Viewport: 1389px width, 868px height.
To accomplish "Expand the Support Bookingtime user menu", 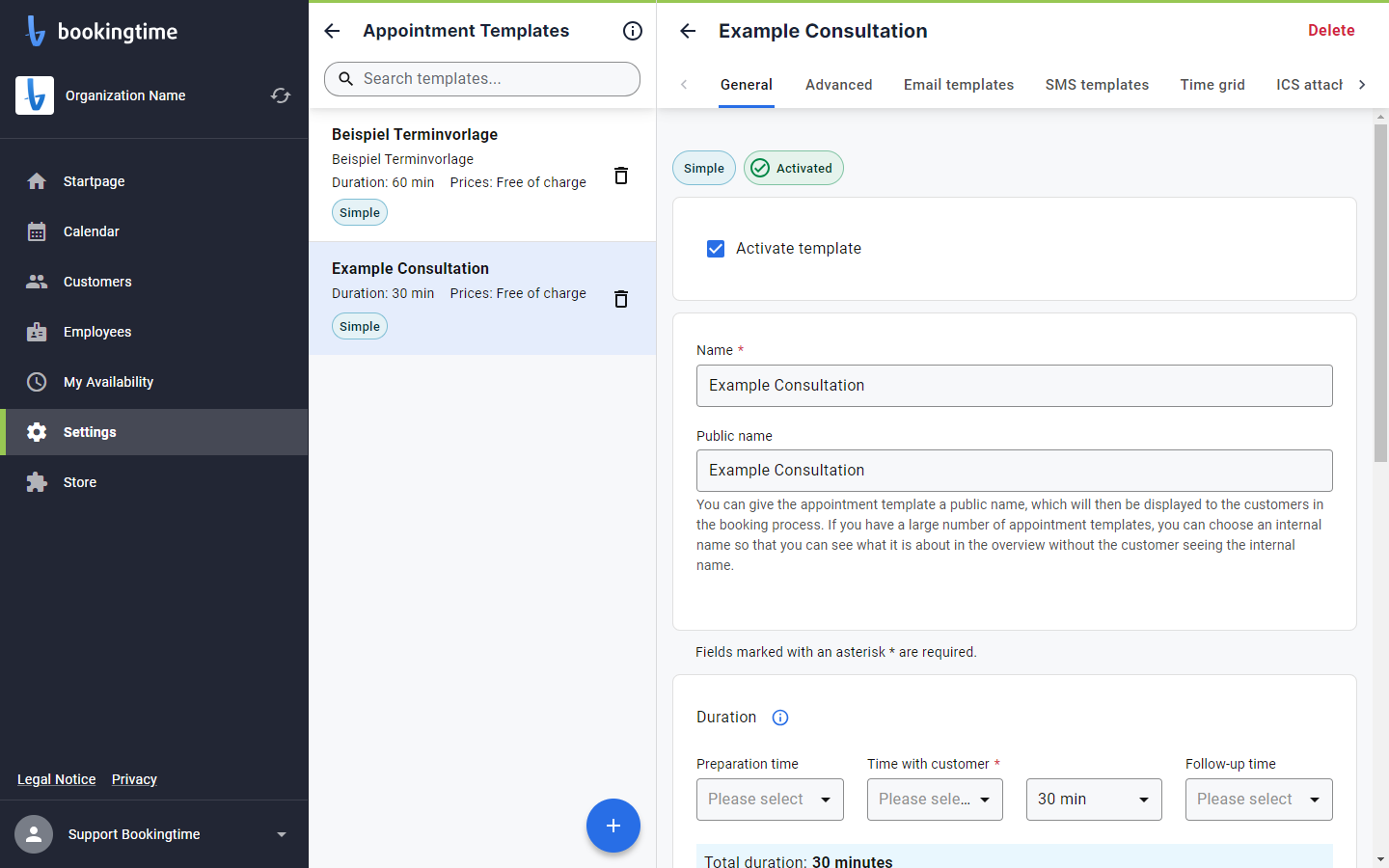I will click(282, 834).
